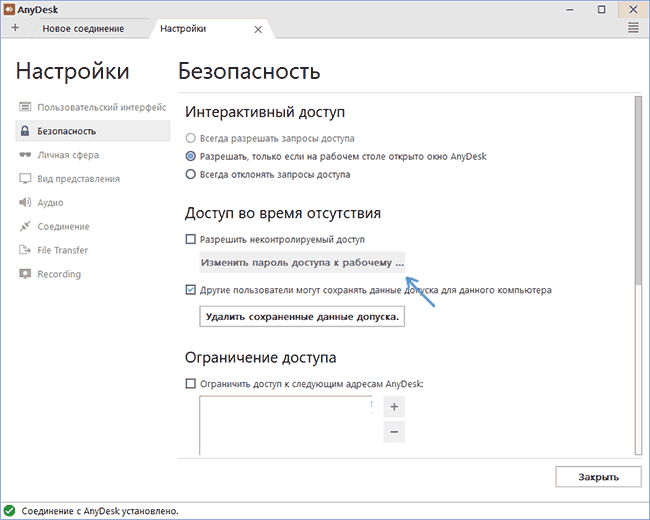The width and height of the screenshot is (650, 520).
Task: Click the Соединение settings icon
Action: 25,227
